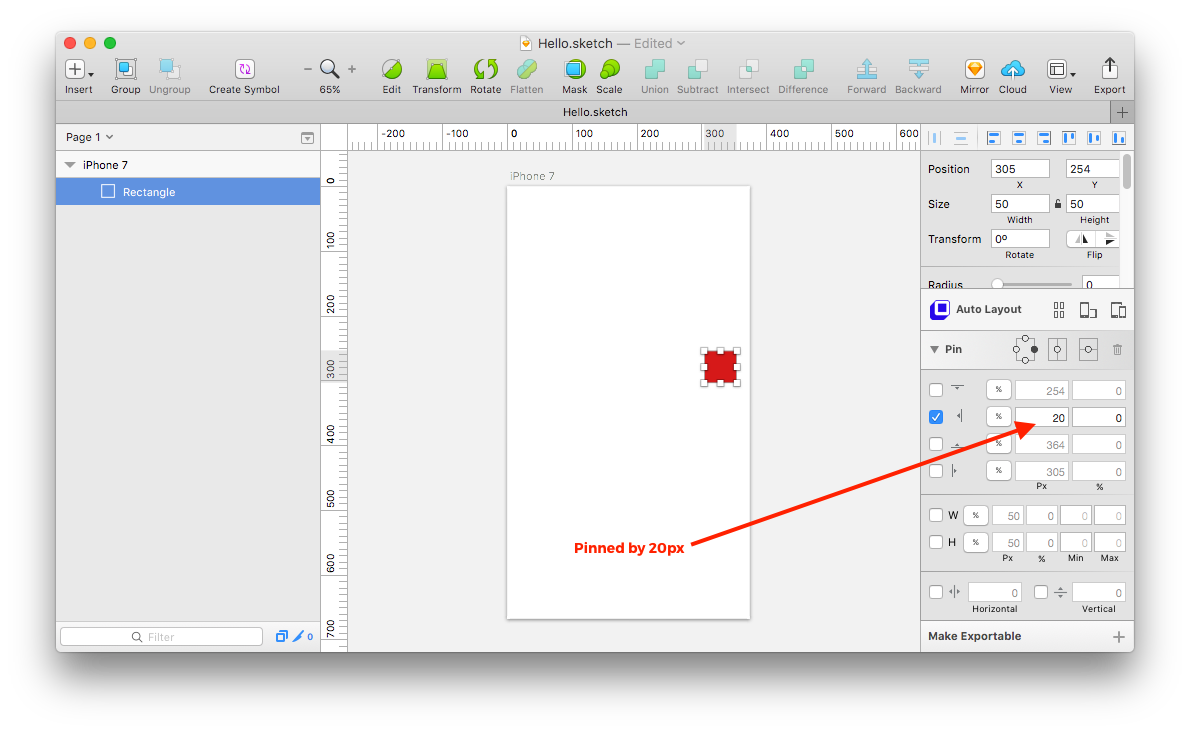Image resolution: width=1190 pixels, height=732 pixels.
Task: Click the four-sided pin edges icon
Action: [x=1025, y=349]
